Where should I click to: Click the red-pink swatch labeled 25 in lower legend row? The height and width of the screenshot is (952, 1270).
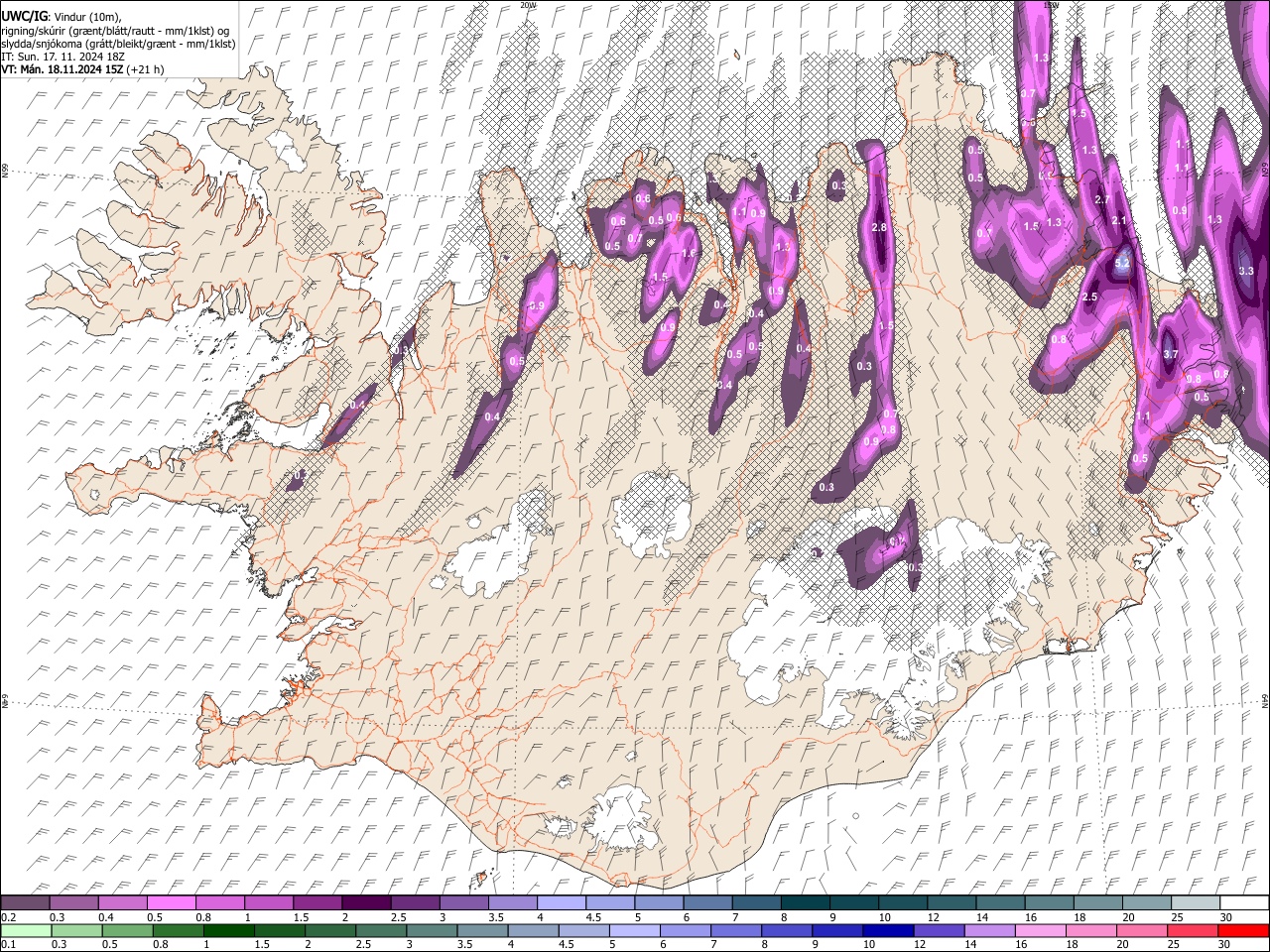(x=1194, y=931)
